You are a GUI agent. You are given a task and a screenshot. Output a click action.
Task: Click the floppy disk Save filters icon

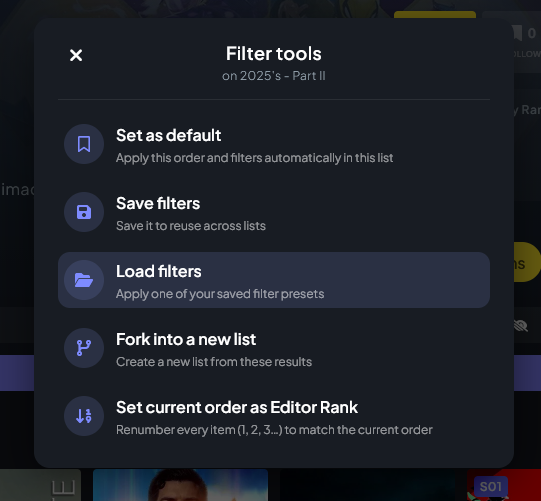[x=84, y=212]
